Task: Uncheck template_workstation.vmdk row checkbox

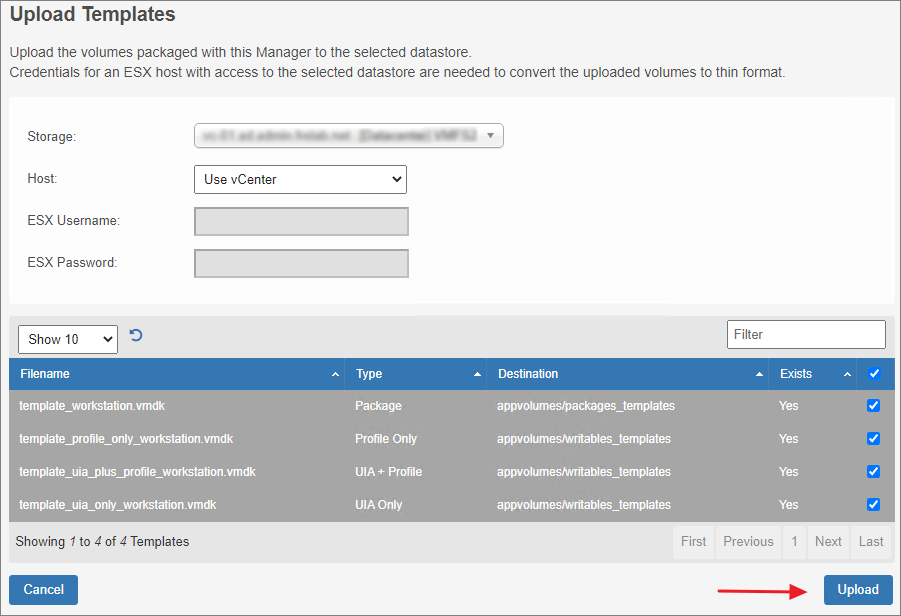Action: (x=873, y=406)
